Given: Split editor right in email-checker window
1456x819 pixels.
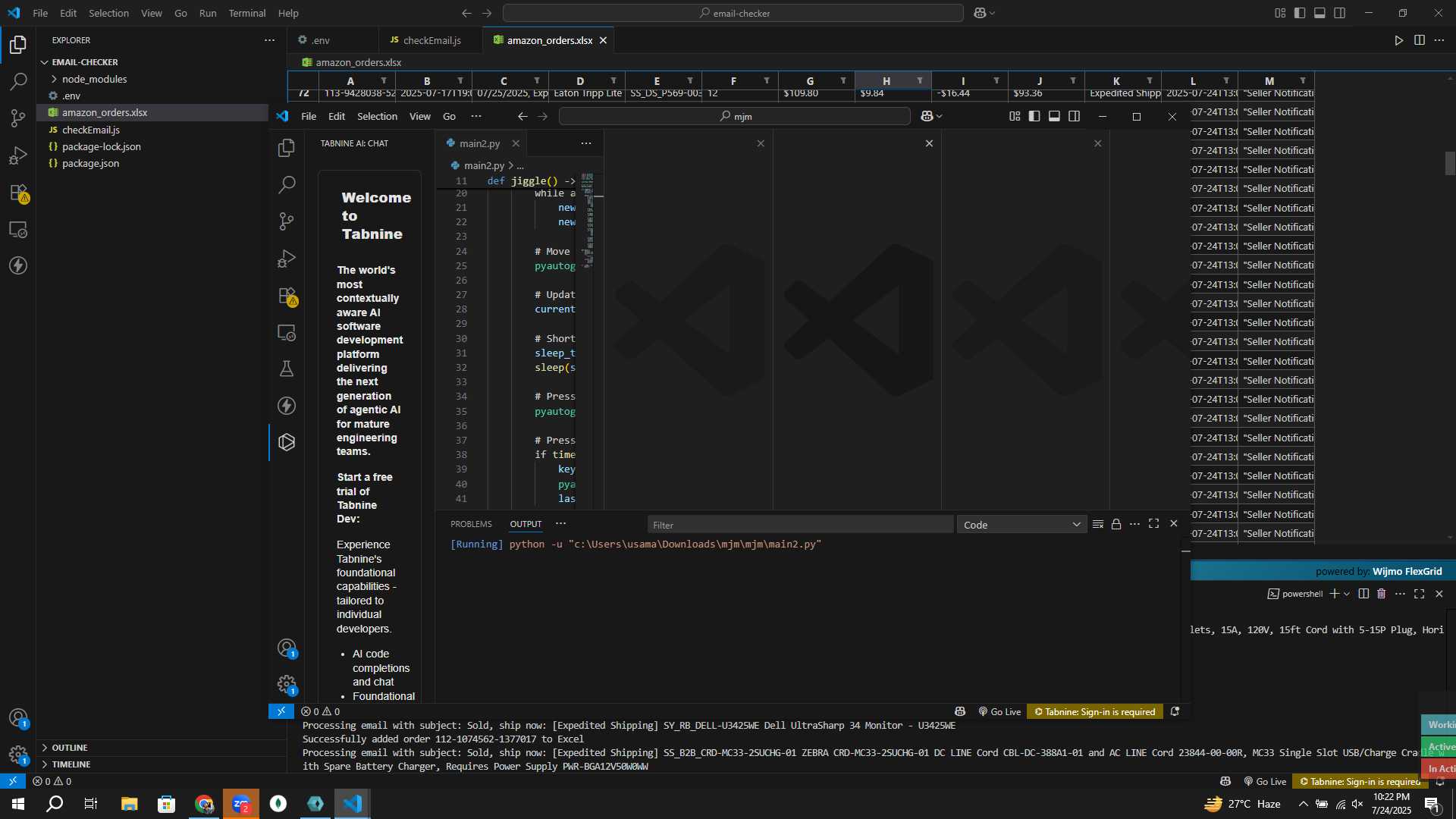Looking at the screenshot, I should [1420, 40].
